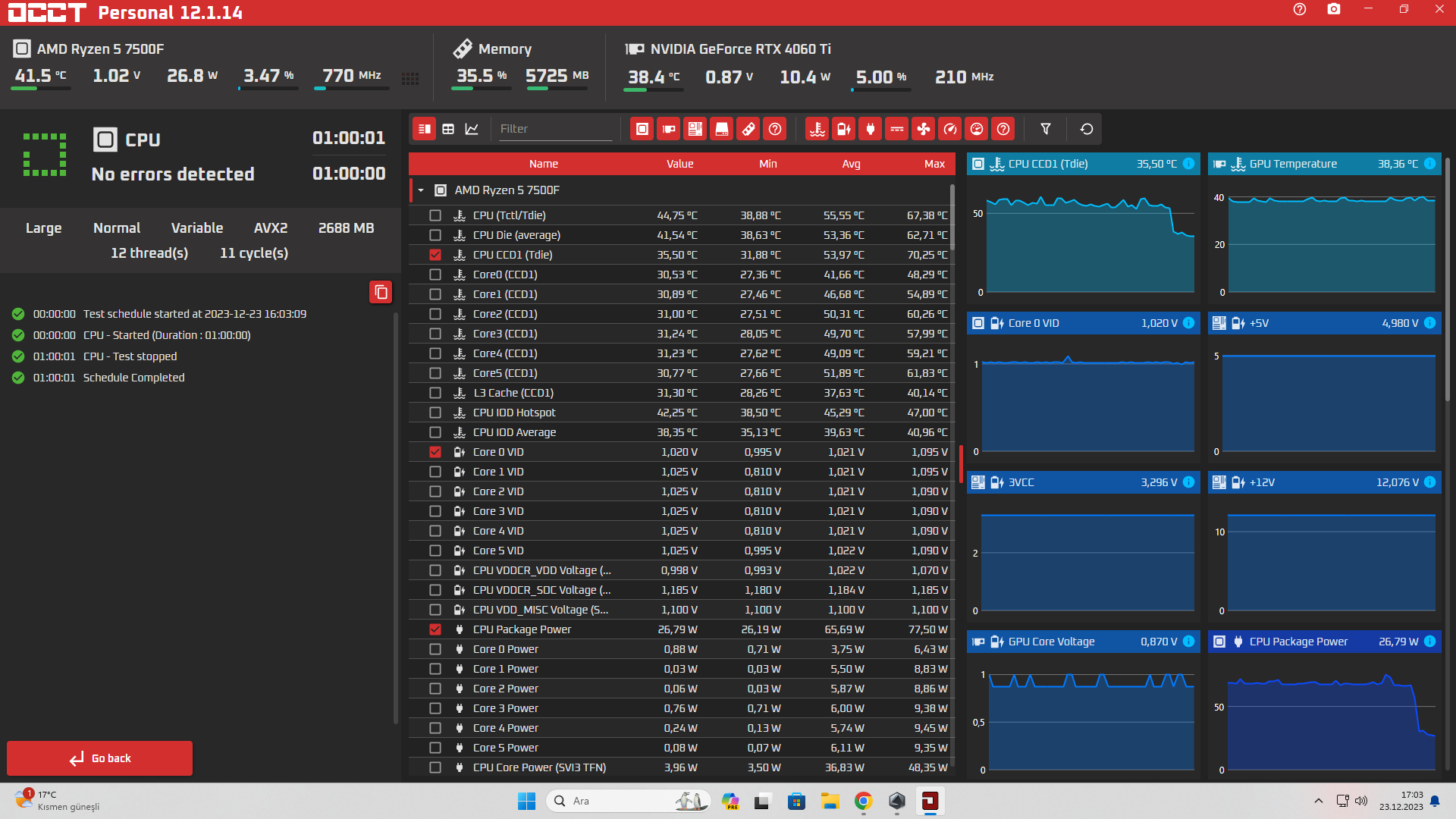Toggle the temperature sensor filter icon

(817, 129)
